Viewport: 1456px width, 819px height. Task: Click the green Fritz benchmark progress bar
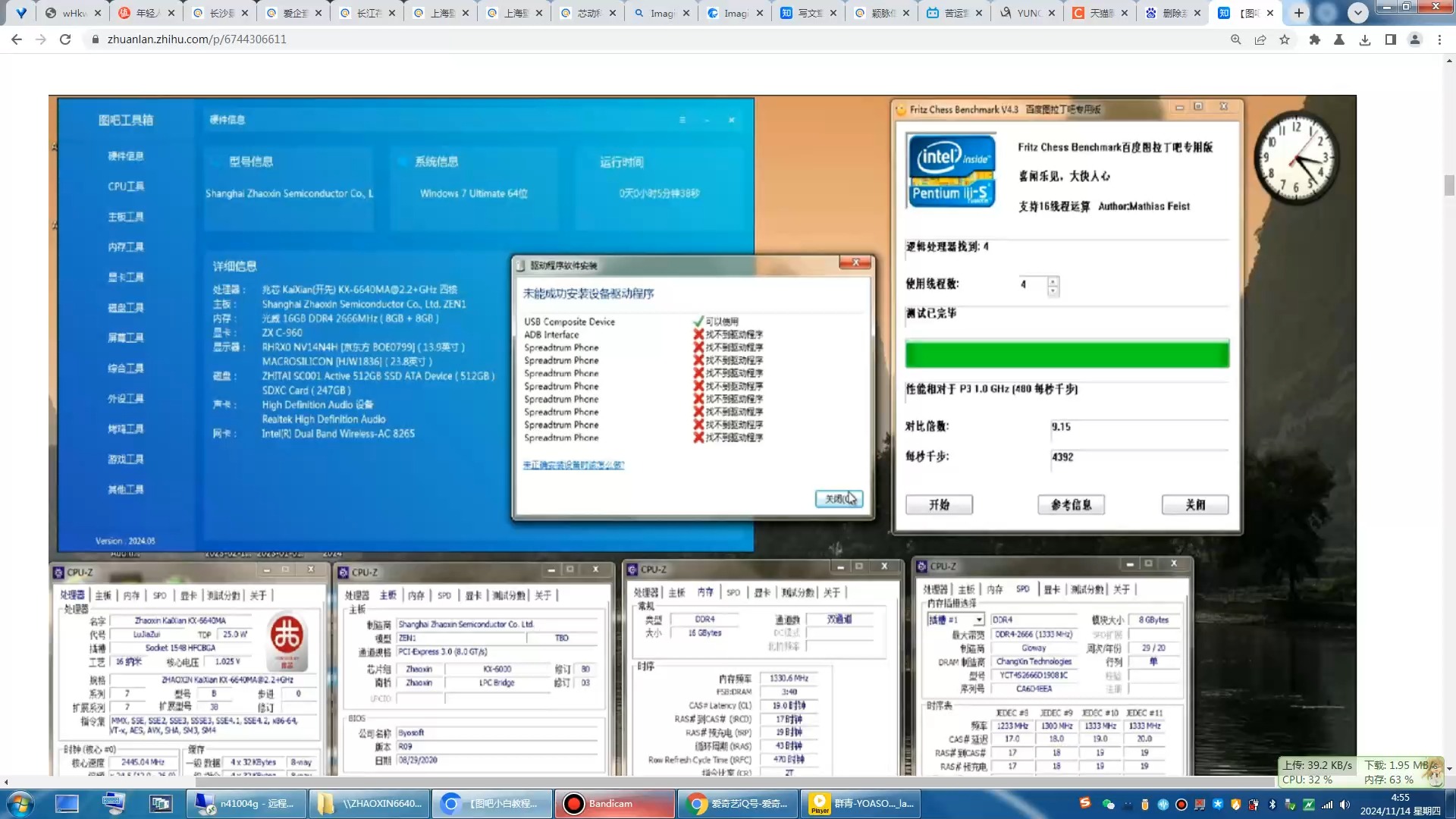(x=1067, y=355)
